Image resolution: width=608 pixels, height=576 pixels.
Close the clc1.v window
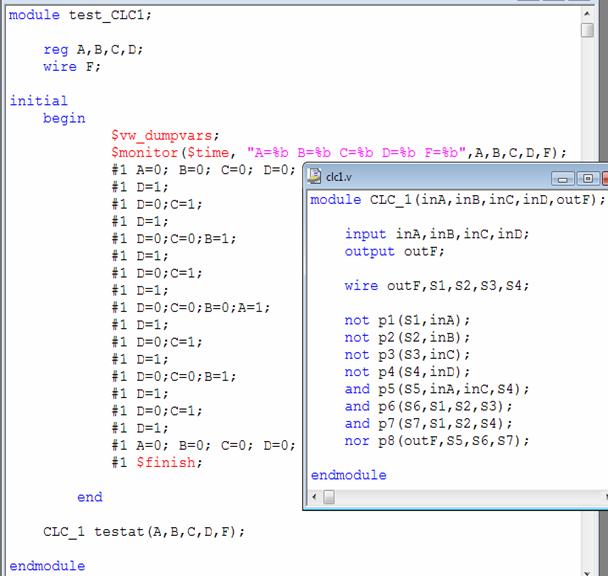[604, 178]
